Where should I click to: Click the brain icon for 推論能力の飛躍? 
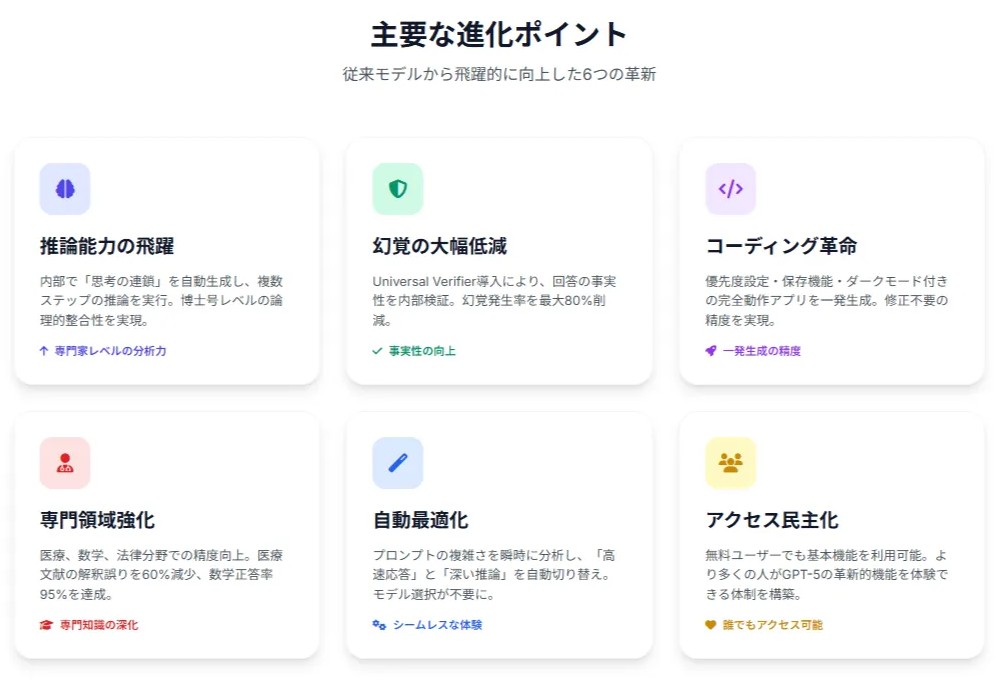pyautogui.click(x=65, y=189)
